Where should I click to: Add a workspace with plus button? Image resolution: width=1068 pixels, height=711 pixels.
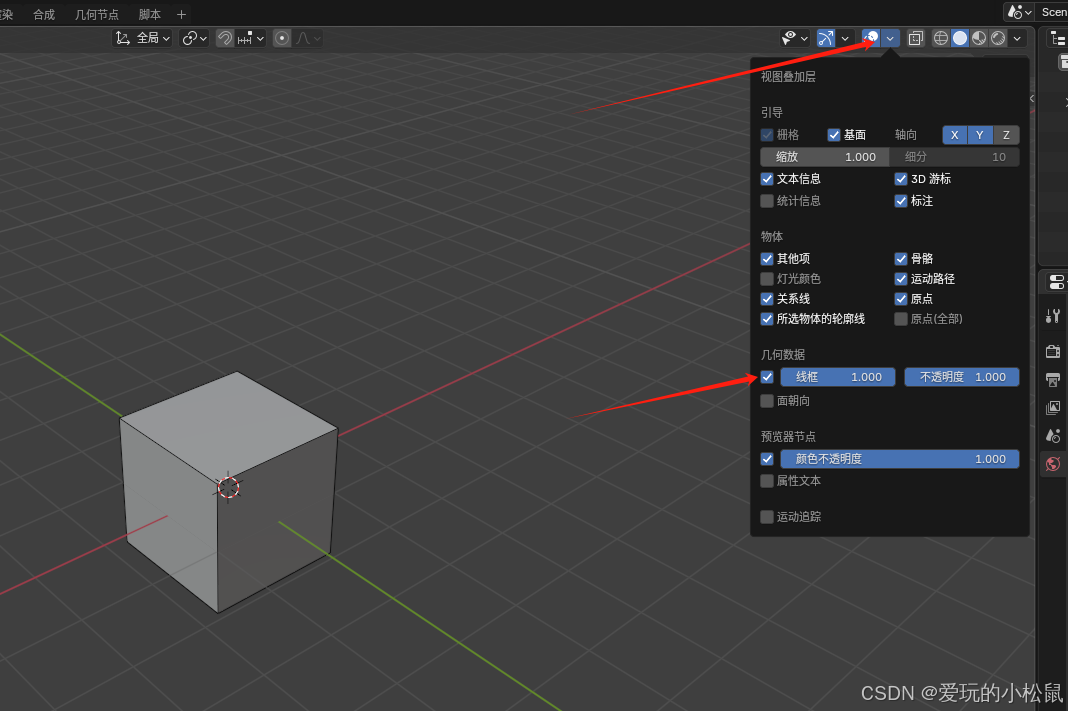[181, 14]
